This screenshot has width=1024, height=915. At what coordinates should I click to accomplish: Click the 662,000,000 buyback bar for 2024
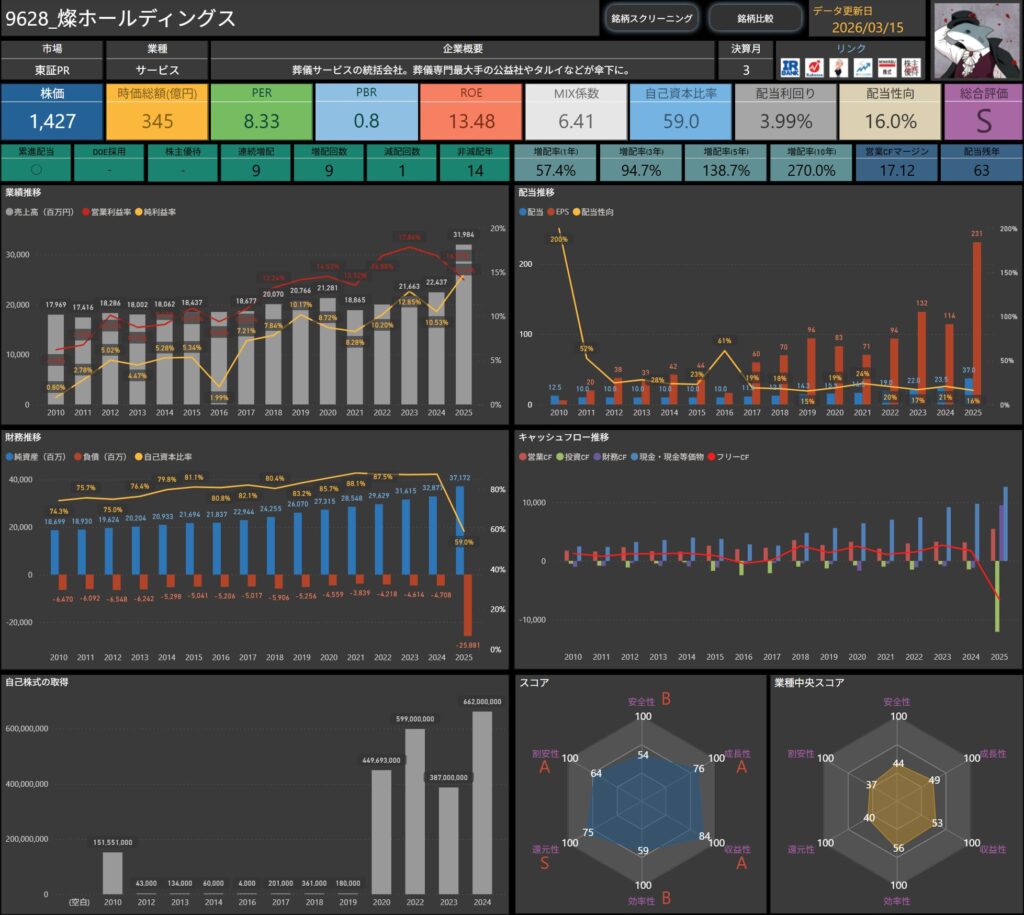(x=481, y=802)
